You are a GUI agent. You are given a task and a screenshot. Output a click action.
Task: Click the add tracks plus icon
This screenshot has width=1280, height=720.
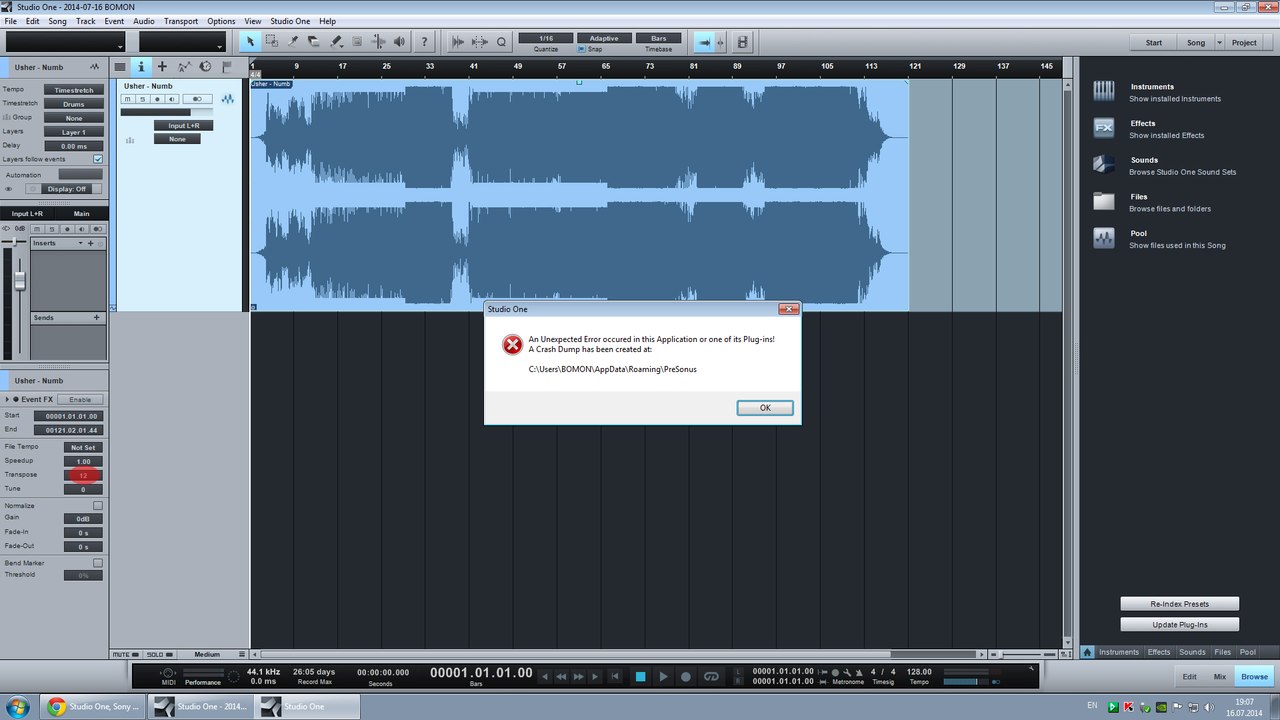pos(162,67)
